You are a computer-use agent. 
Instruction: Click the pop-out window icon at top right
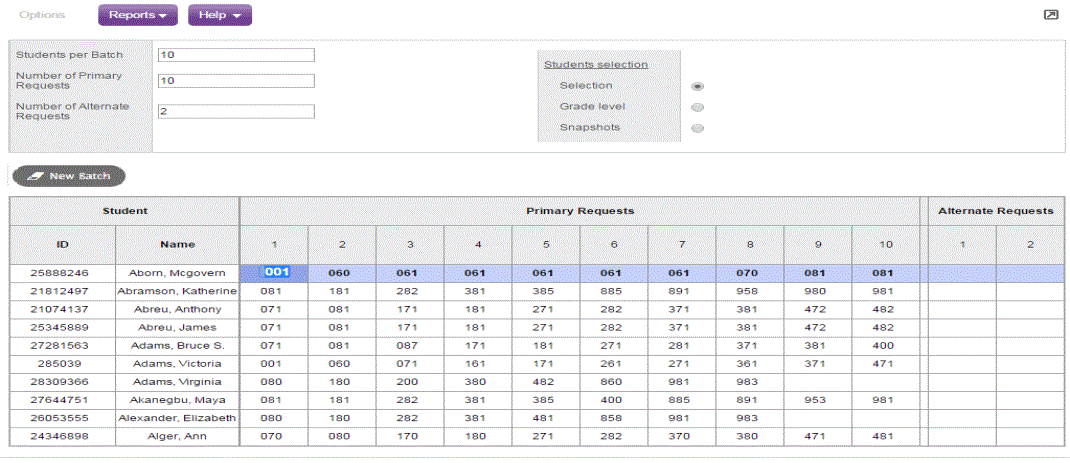[x=1050, y=15]
